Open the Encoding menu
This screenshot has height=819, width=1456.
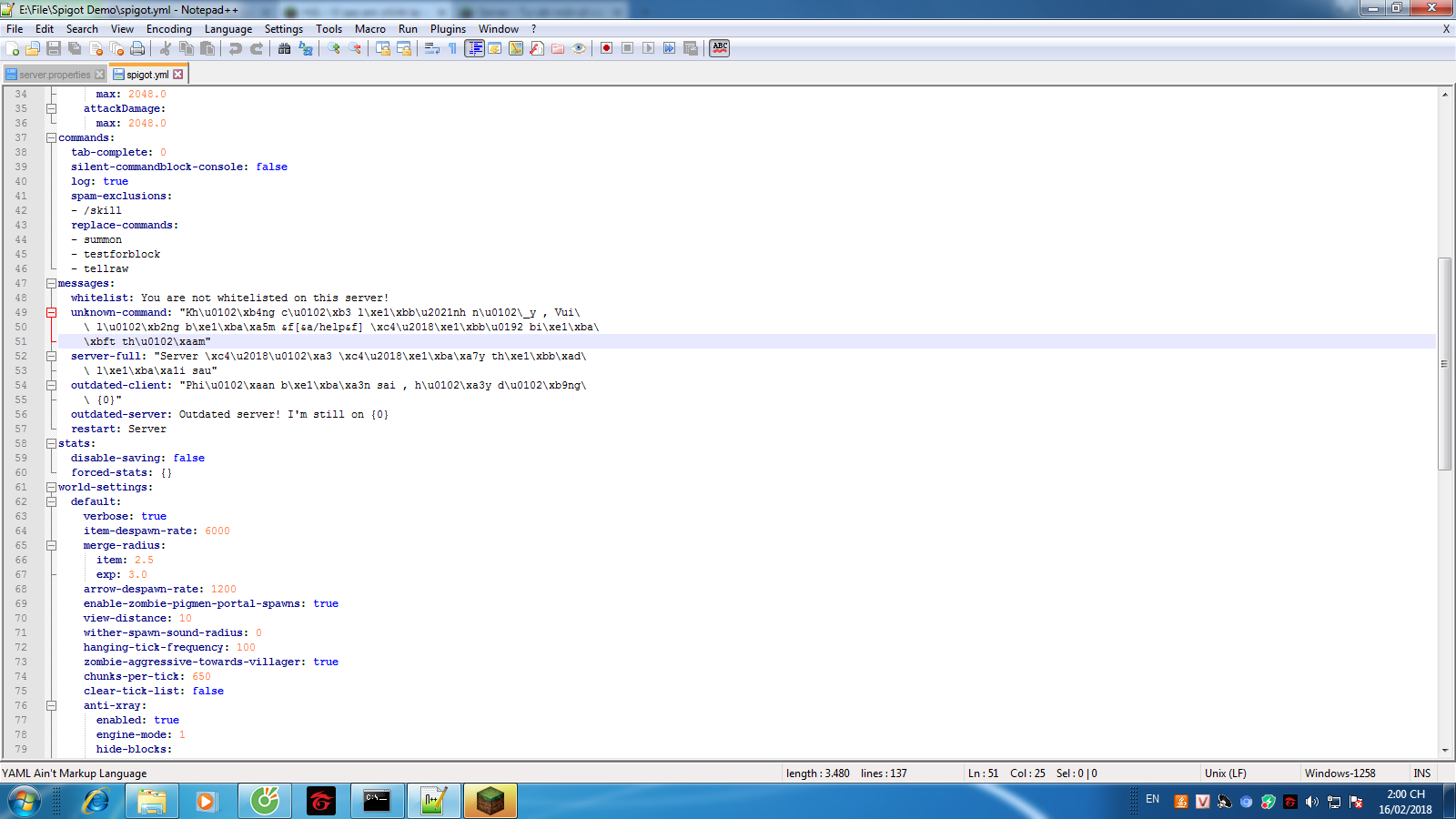tap(169, 29)
